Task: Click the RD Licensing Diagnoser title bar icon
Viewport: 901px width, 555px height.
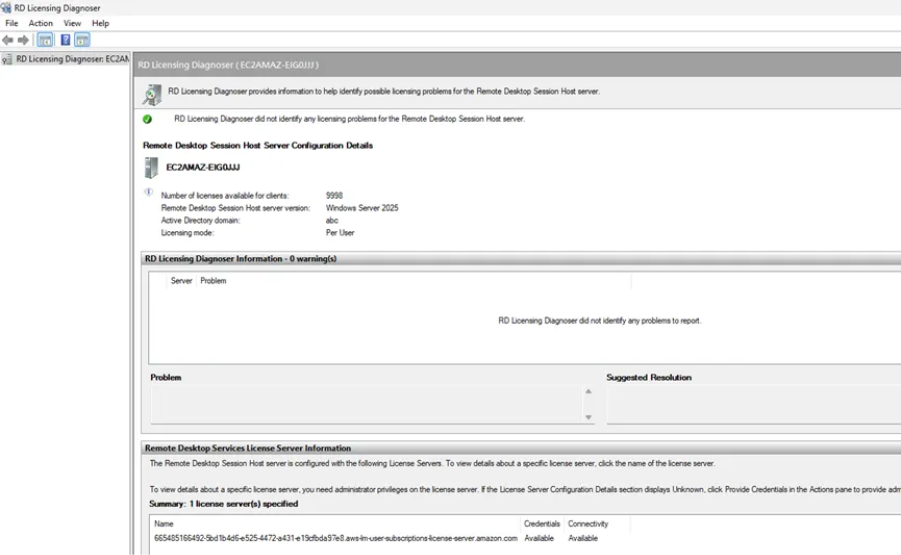Action: (x=7, y=8)
